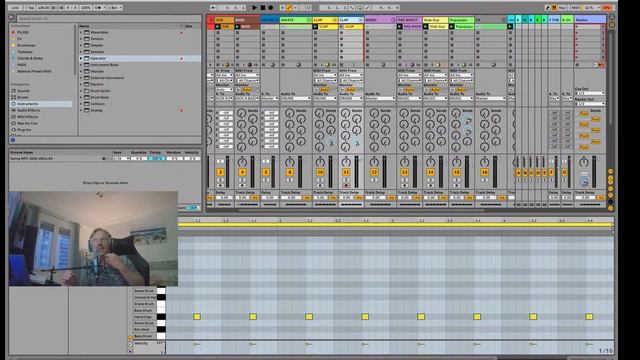The height and width of the screenshot is (360, 640).
Task: Toggle track activator number 14
Action: tap(430, 172)
